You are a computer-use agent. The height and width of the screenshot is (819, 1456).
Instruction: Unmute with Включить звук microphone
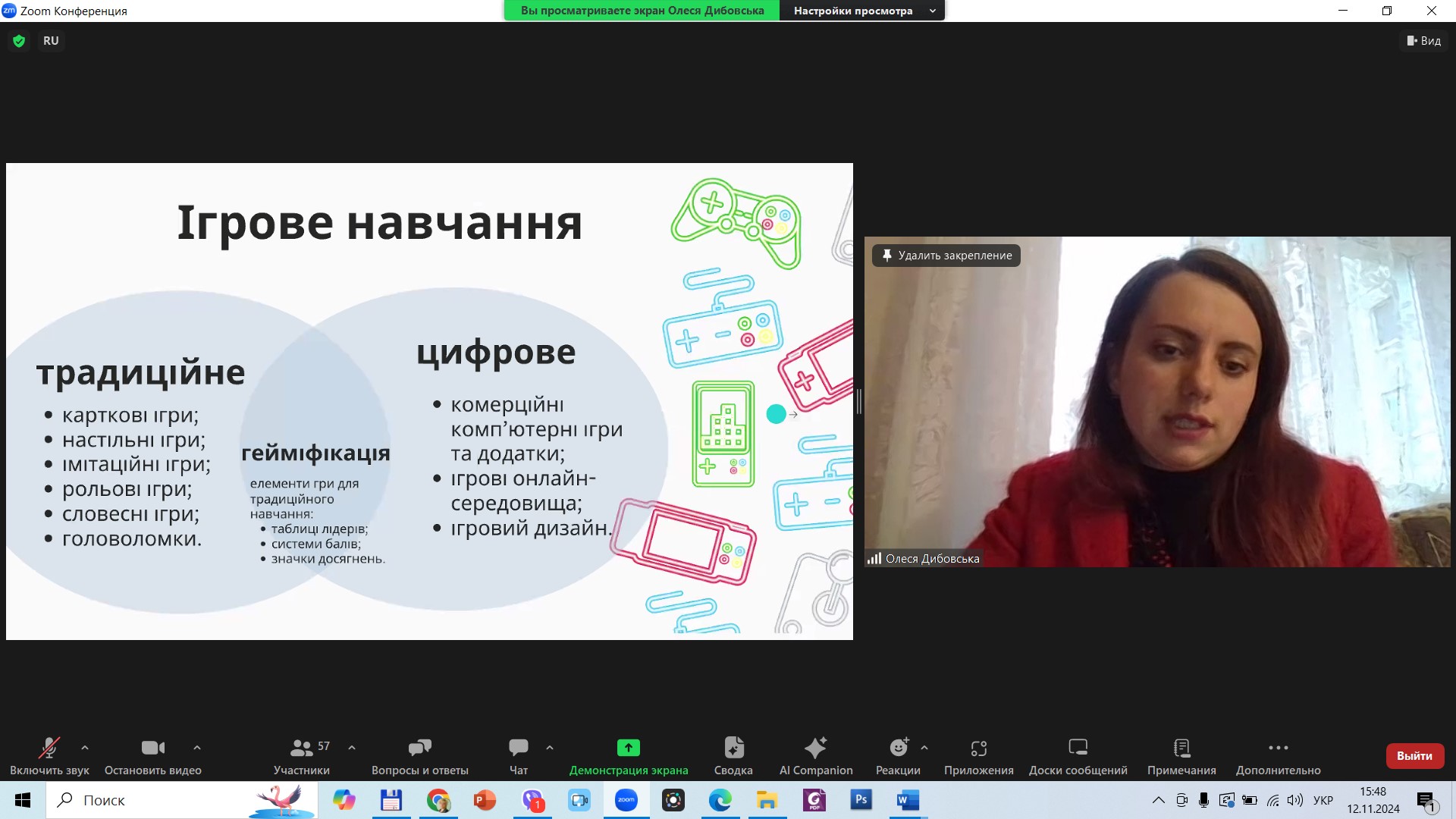[x=49, y=748]
